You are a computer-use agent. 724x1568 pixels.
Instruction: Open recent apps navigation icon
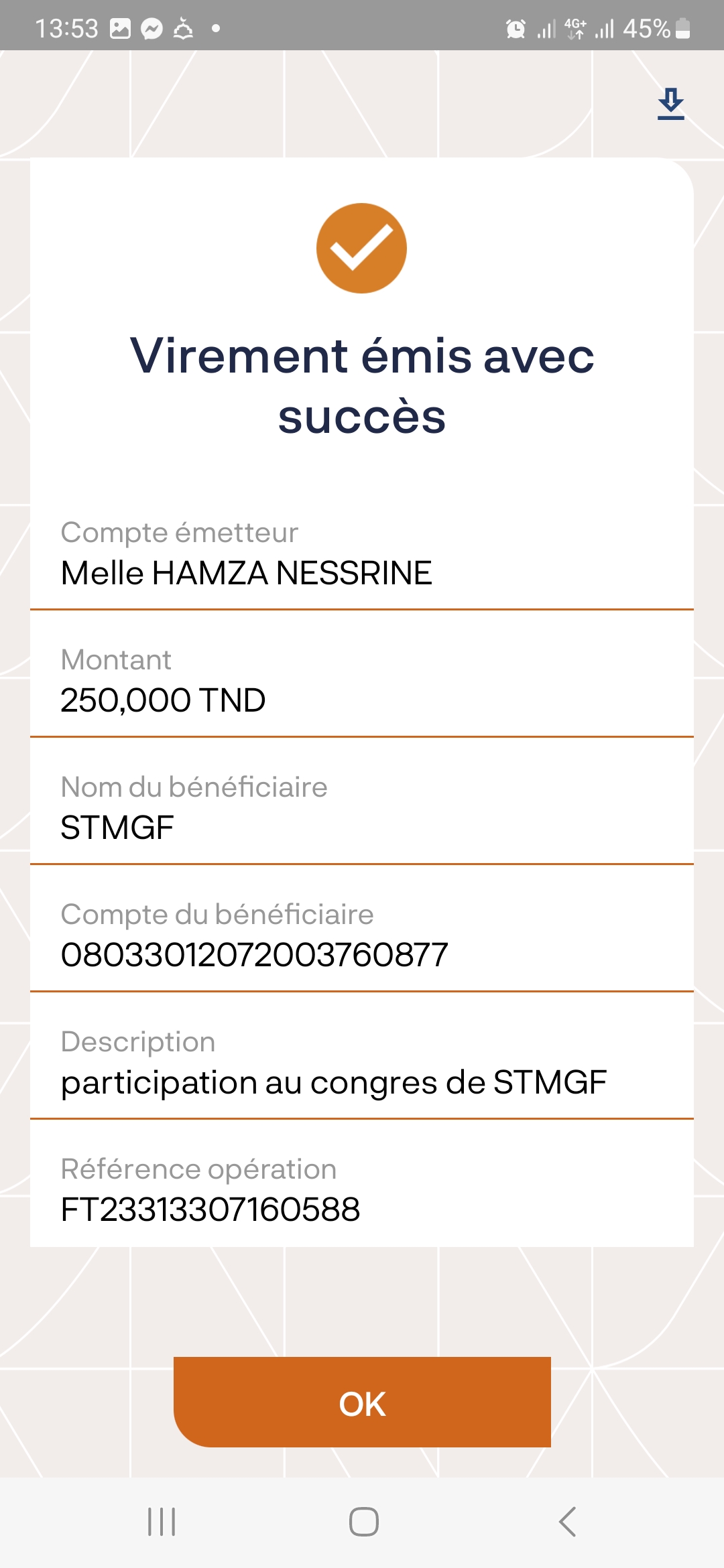[x=162, y=1522]
